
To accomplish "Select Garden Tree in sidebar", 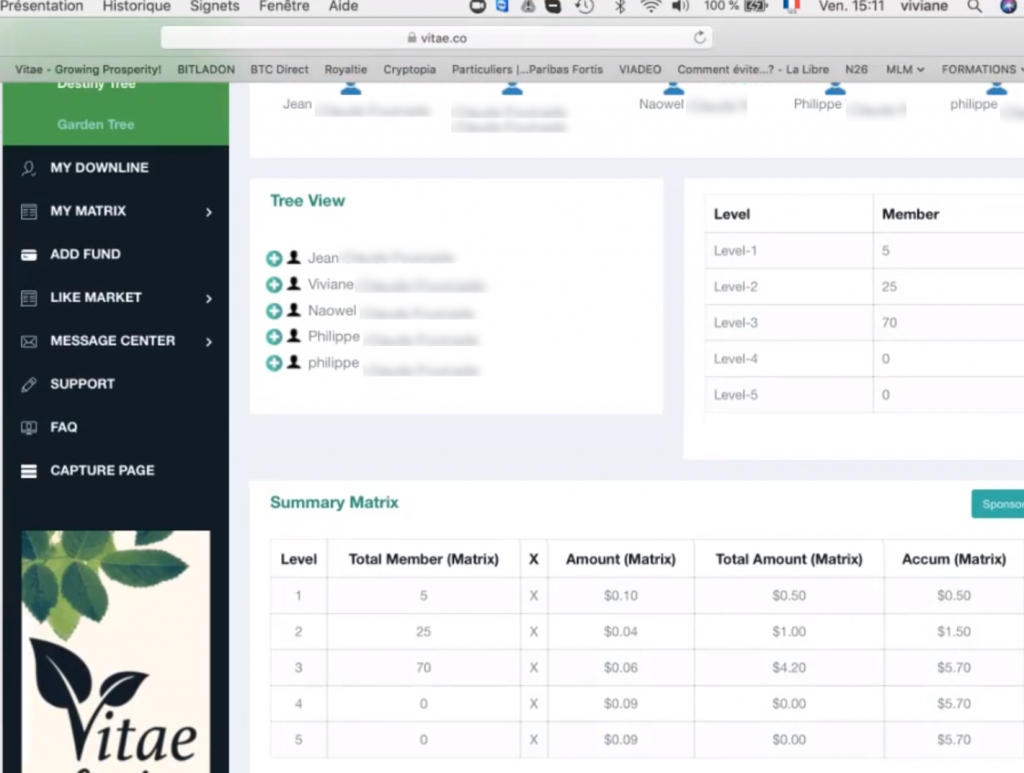I will (x=95, y=125).
